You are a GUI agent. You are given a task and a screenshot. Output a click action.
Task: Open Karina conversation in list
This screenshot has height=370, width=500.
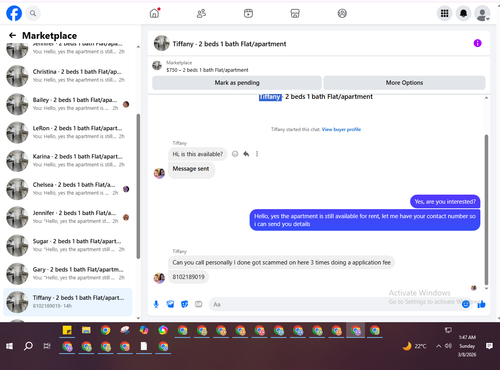pos(68,160)
